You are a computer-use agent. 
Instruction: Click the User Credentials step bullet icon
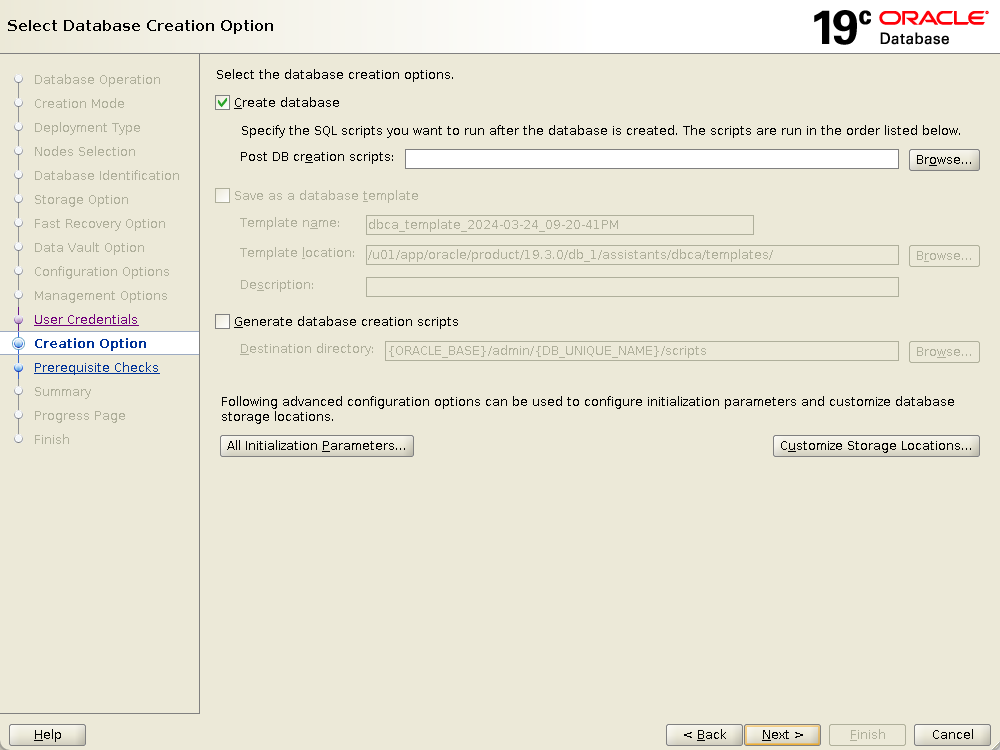click(18, 320)
